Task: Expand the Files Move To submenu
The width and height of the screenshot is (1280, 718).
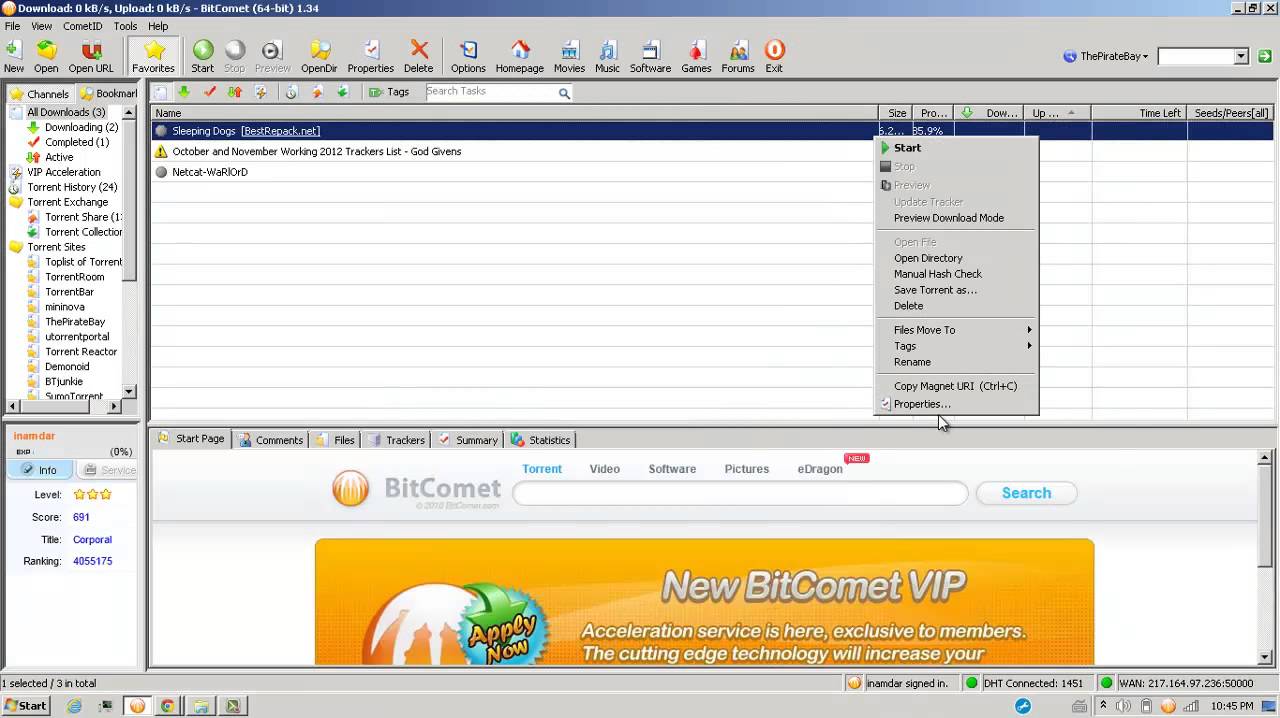Action: point(956,330)
